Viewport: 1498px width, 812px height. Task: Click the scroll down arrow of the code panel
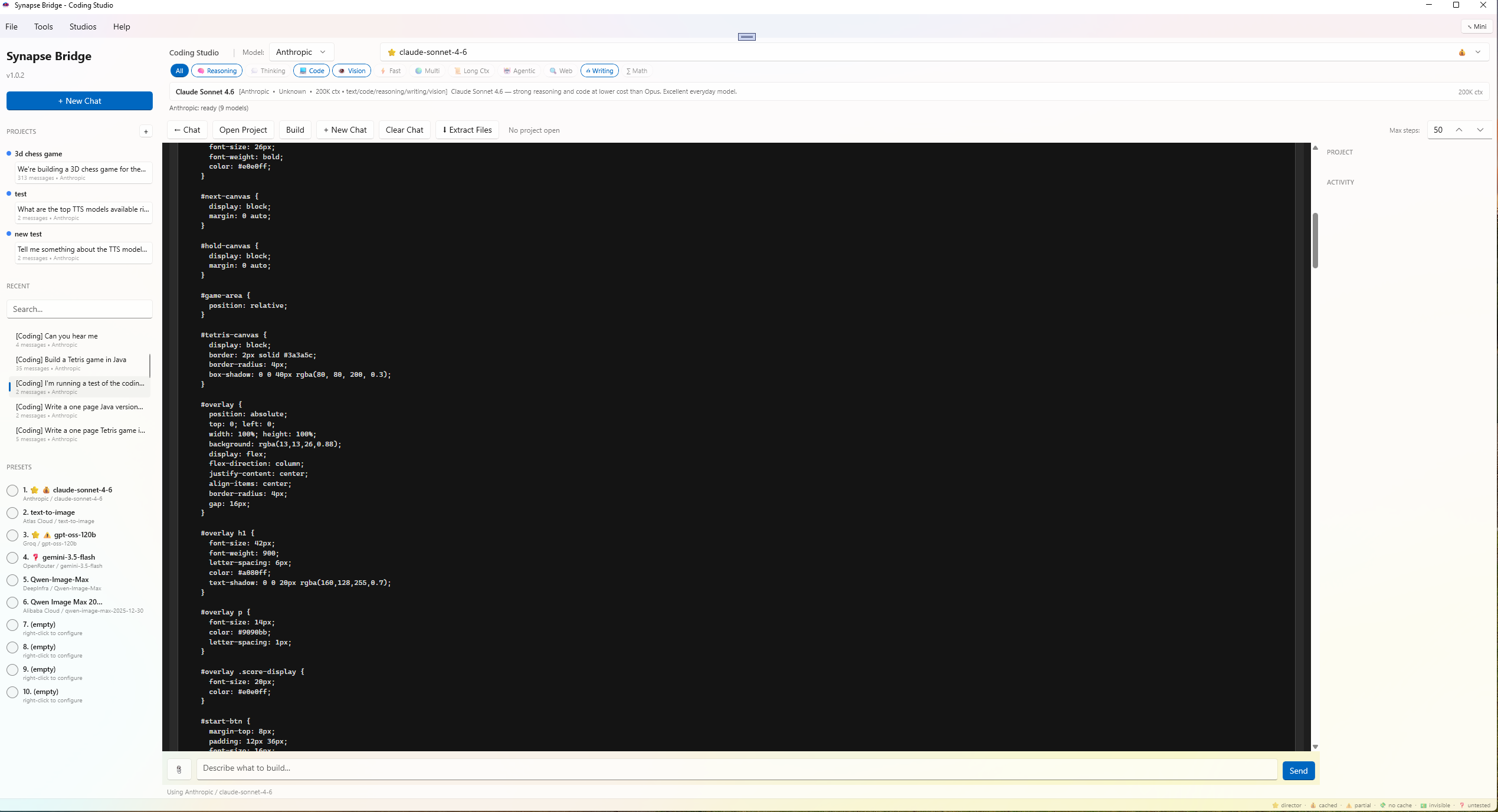[1315, 747]
